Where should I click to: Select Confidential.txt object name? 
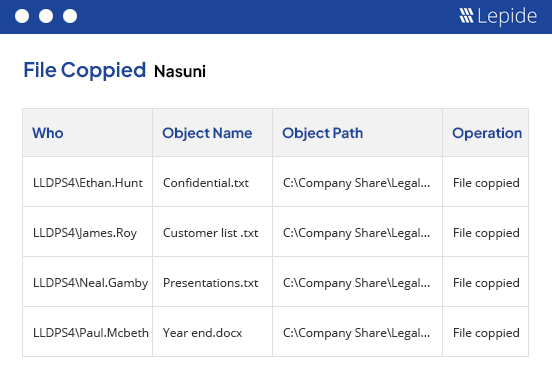point(206,183)
